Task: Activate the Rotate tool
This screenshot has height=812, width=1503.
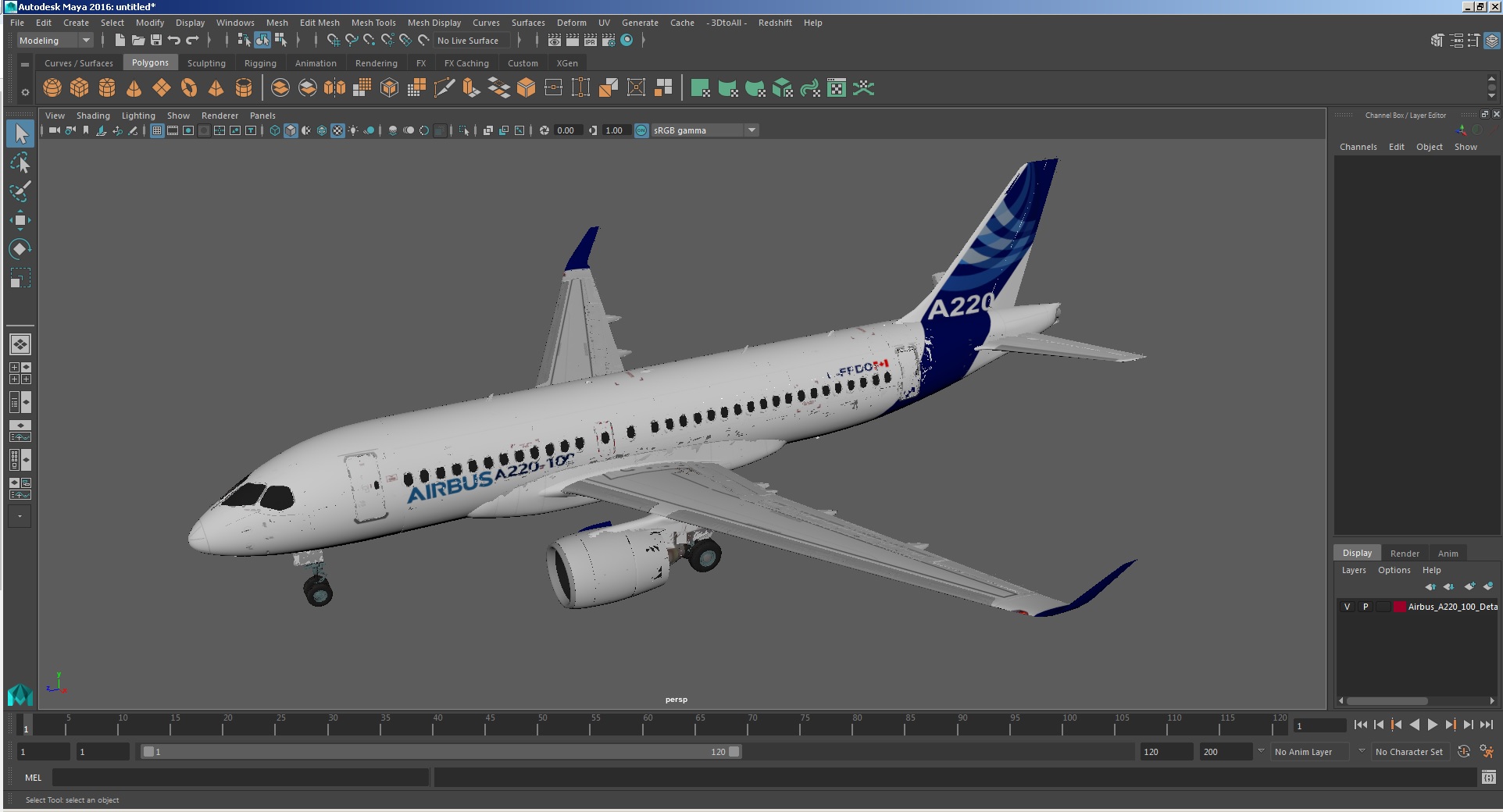Action: tap(20, 249)
